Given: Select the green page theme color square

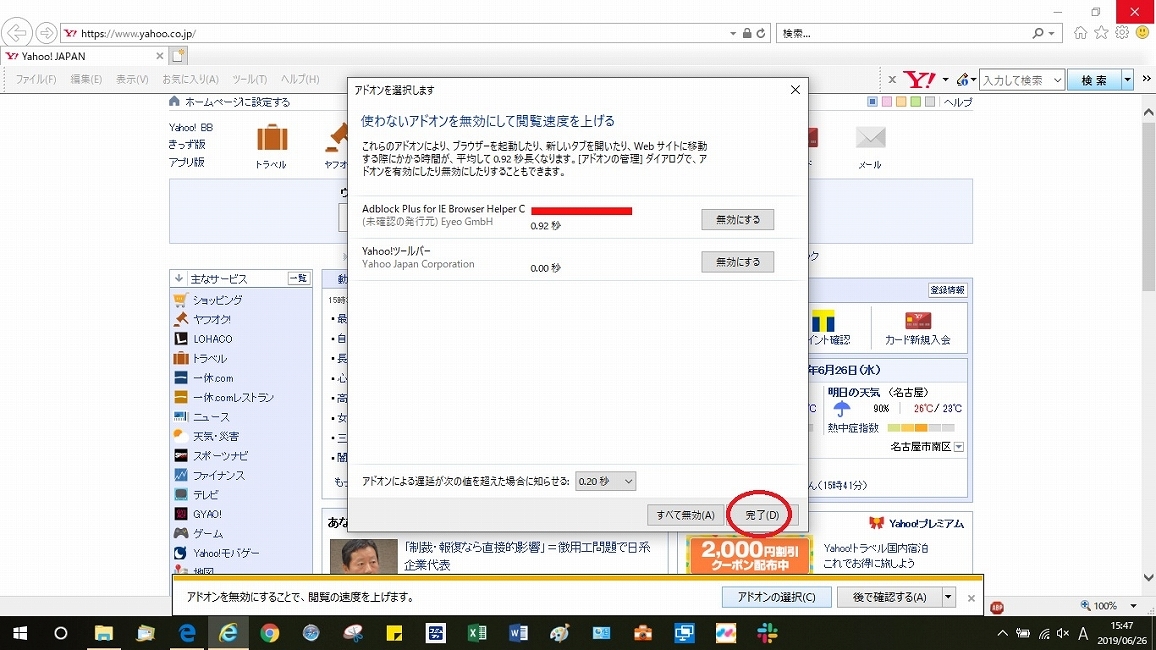Looking at the screenshot, I should (915, 102).
